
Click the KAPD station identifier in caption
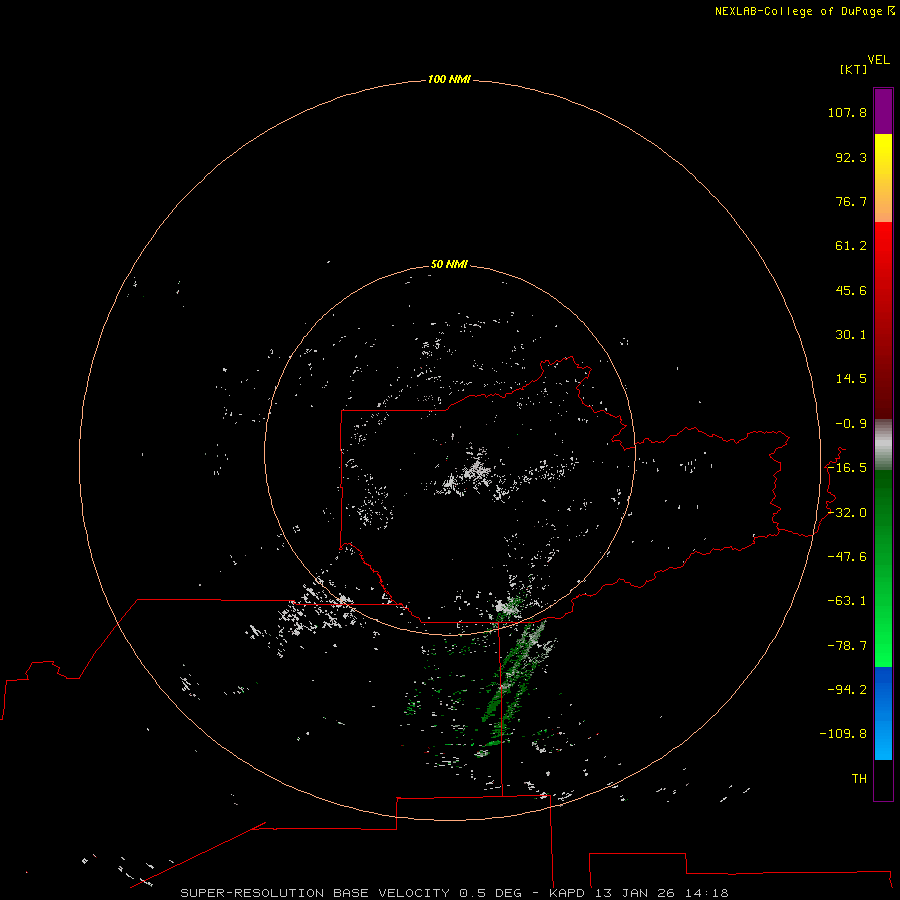click(x=567, y=893)
